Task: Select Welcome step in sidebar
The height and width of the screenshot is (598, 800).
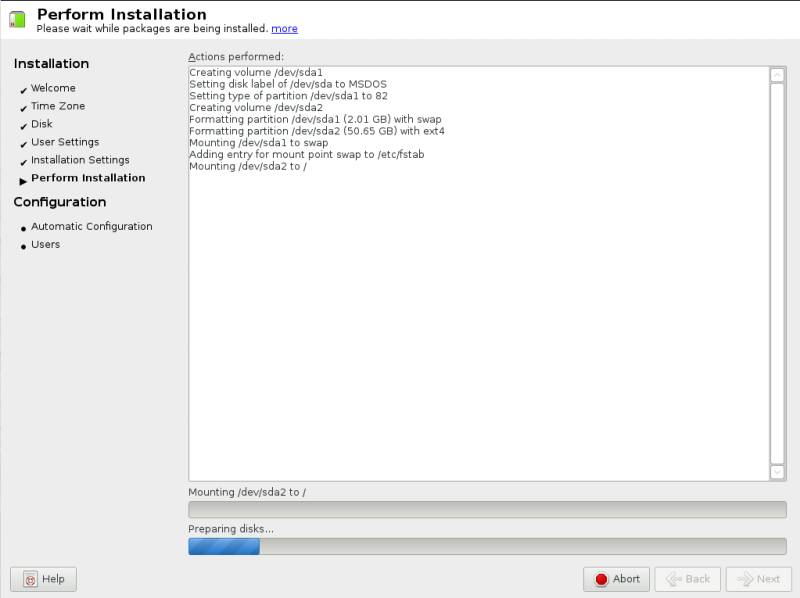Action: click(x=53, y=88)
